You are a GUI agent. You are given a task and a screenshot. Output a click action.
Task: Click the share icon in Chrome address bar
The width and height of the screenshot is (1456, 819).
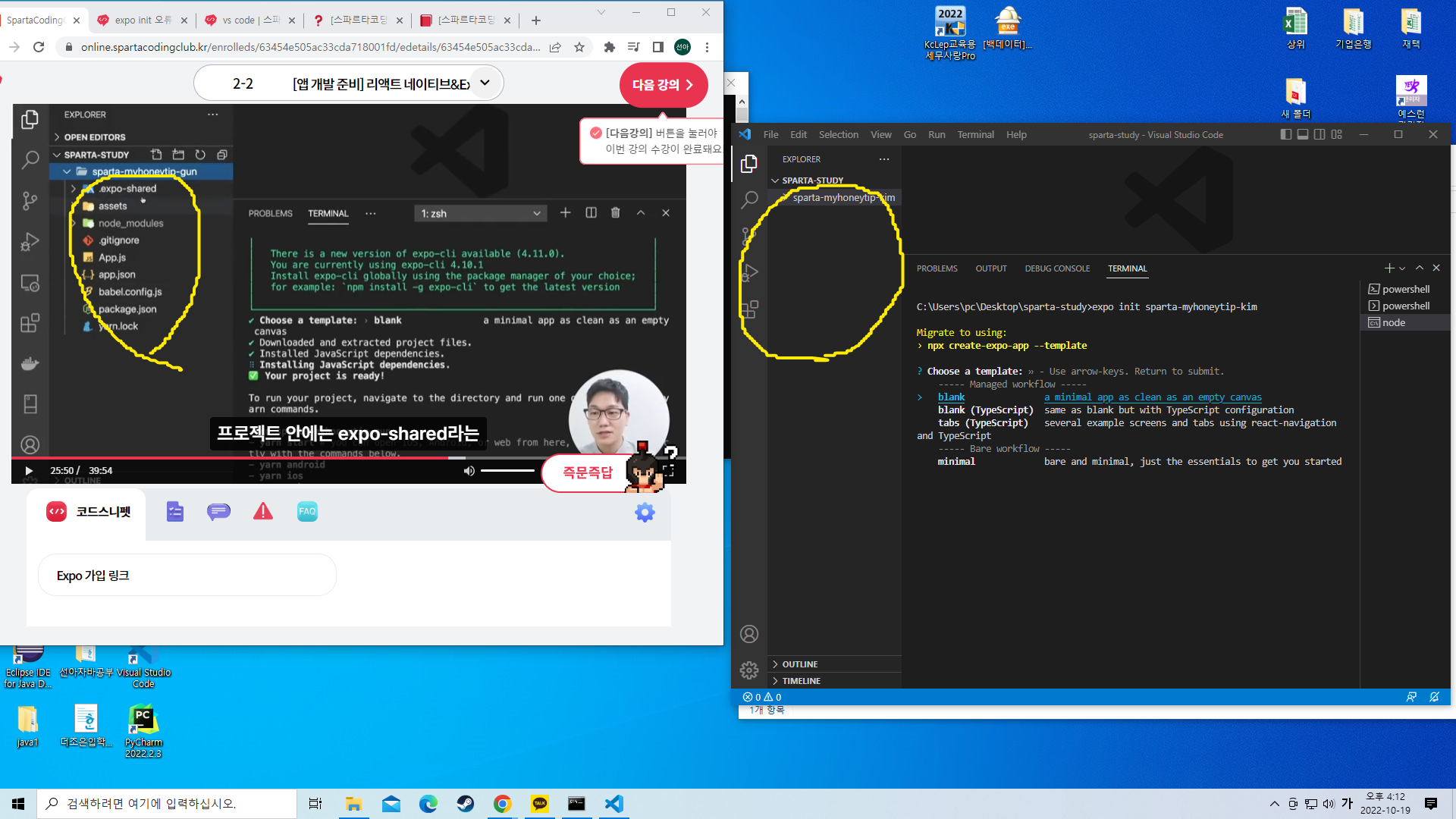[x=555, y=47]
